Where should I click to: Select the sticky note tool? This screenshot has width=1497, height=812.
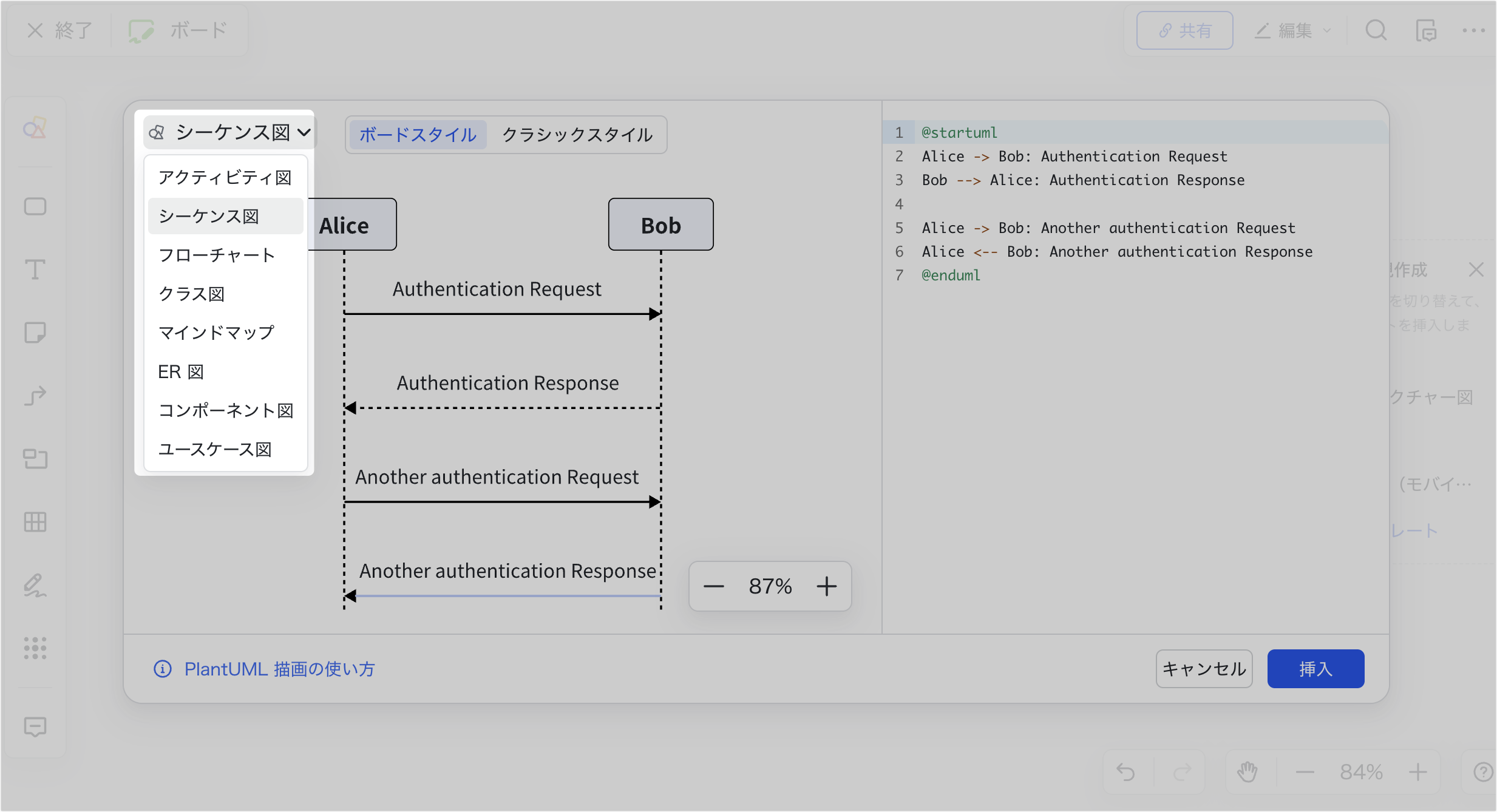tap(35, 333)
